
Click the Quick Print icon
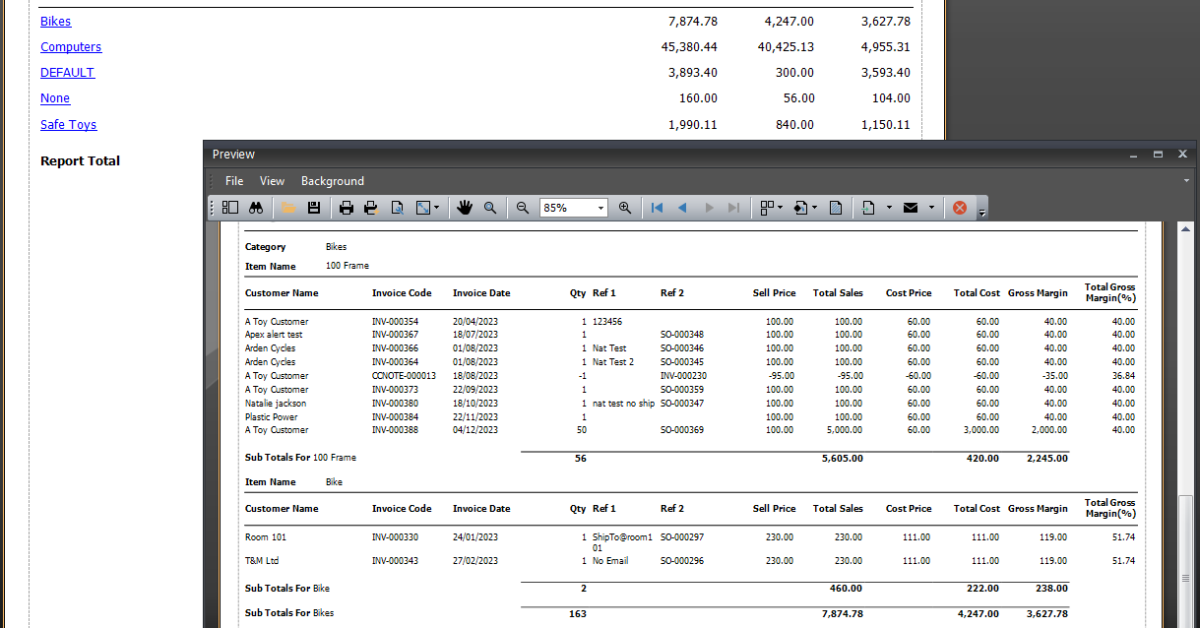point(371,207)
